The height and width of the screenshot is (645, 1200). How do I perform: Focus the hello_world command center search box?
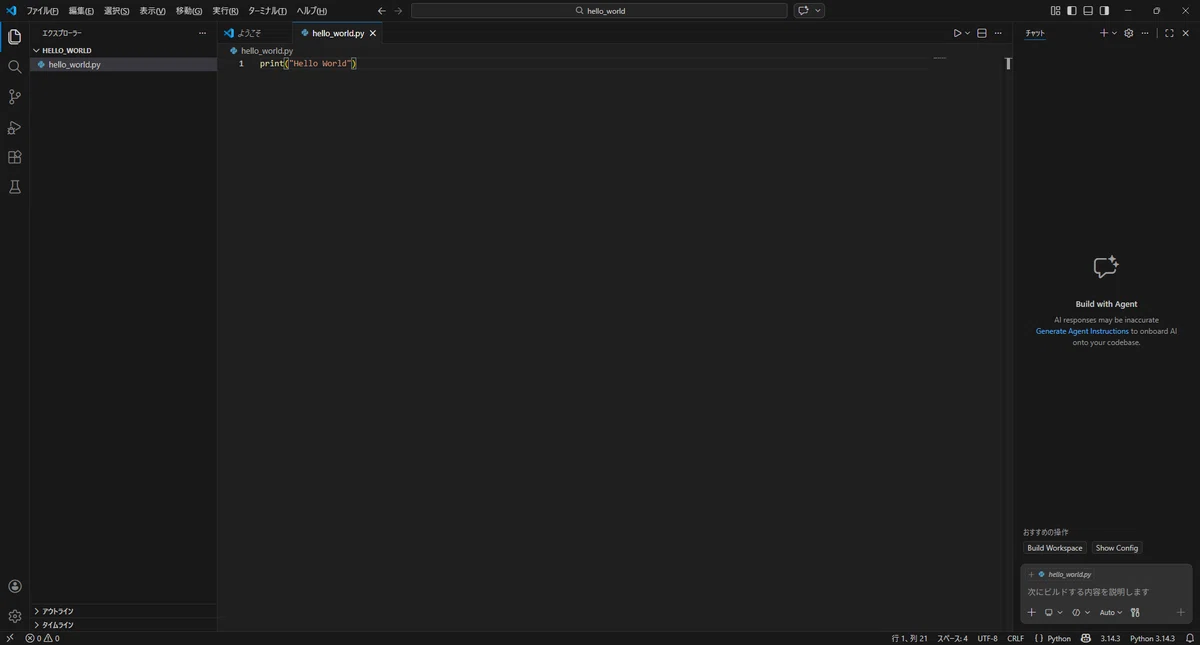[x=599, y=11]
